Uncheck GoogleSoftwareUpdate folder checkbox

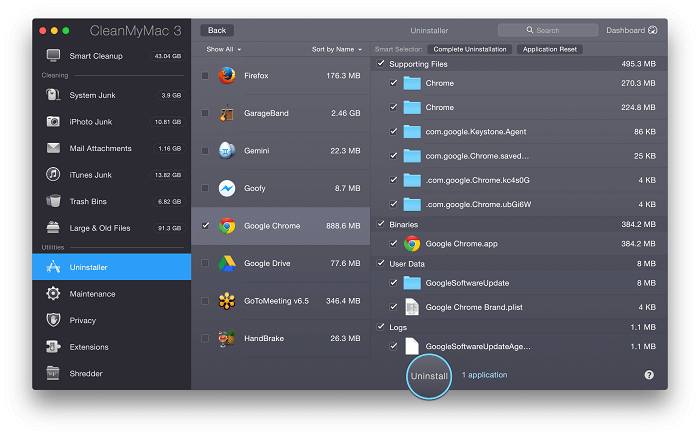pyautogui.click(x=393, y=282)
